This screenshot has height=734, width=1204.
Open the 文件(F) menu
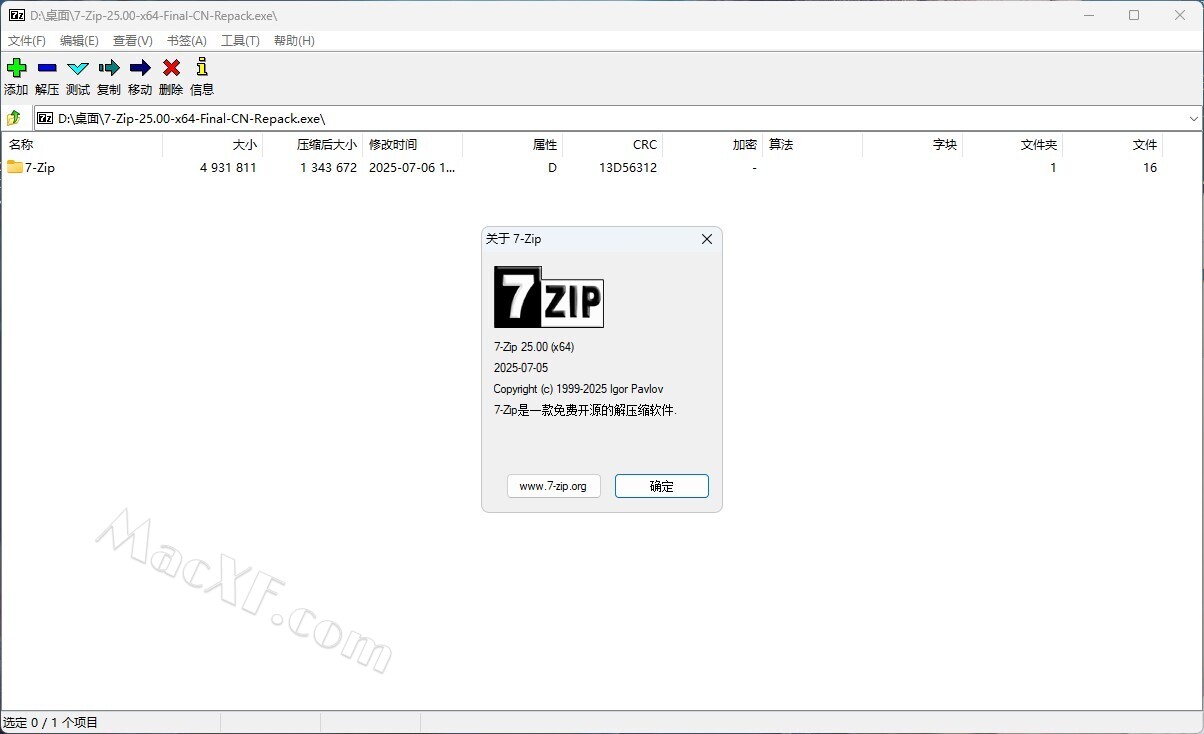(27, 41)
